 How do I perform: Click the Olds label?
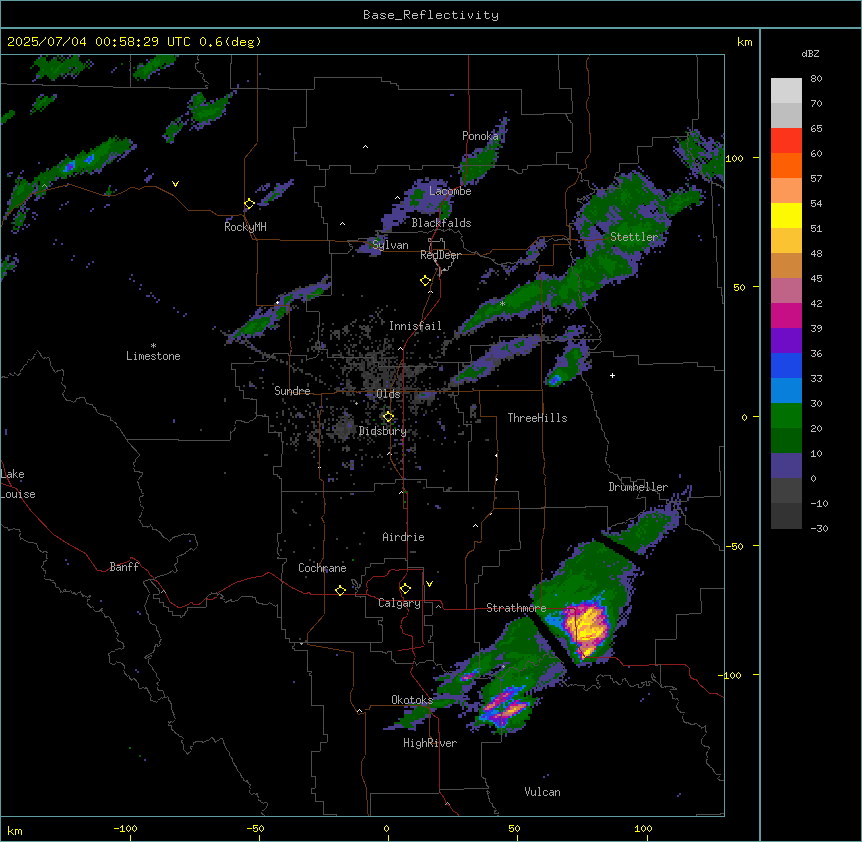[388, 394]
